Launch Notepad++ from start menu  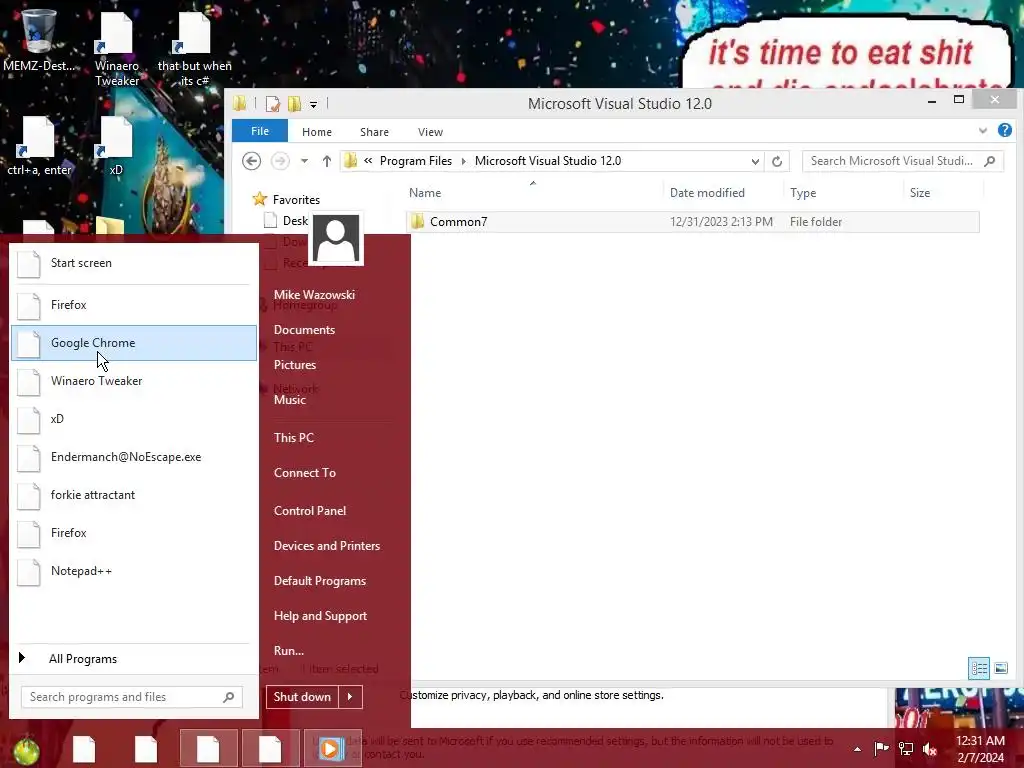pyautogui.click(x=134, y=571)
